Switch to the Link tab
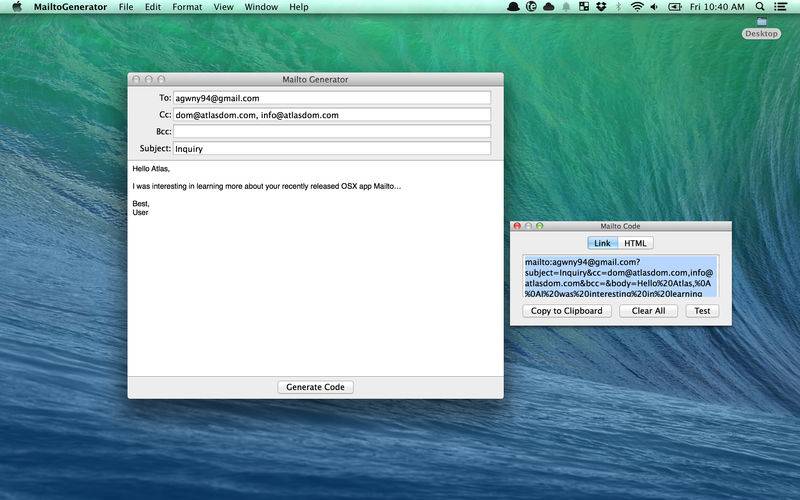The height and width of the screenshot is (500, 800). (602, 243)
